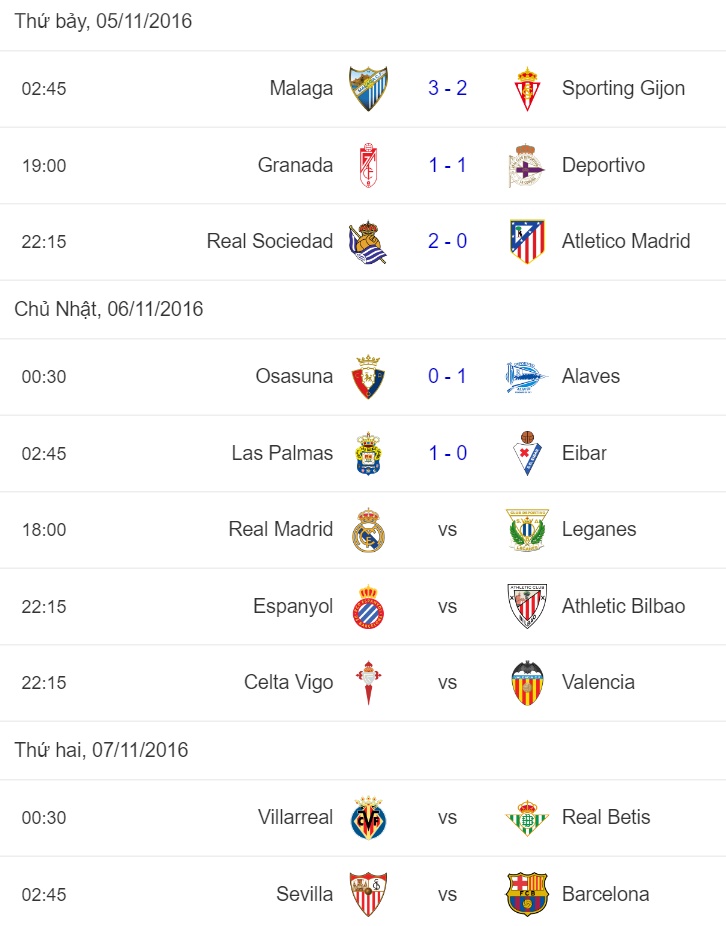Open the Sevilla team name
Screen dimensions: 726x926
point(304,894)
